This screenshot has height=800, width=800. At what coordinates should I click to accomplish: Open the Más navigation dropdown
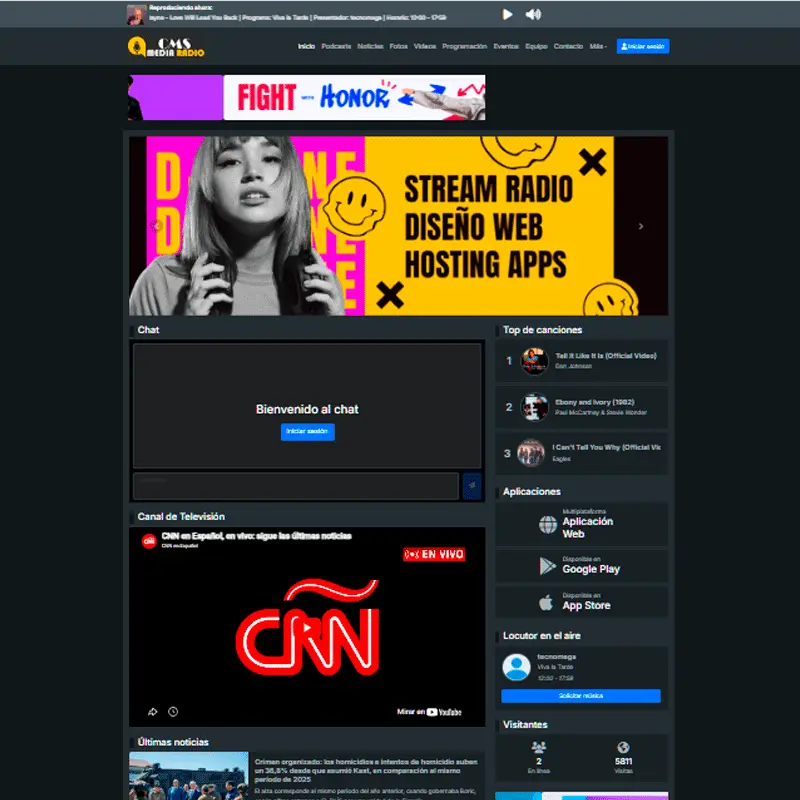(x=595, y=45)
